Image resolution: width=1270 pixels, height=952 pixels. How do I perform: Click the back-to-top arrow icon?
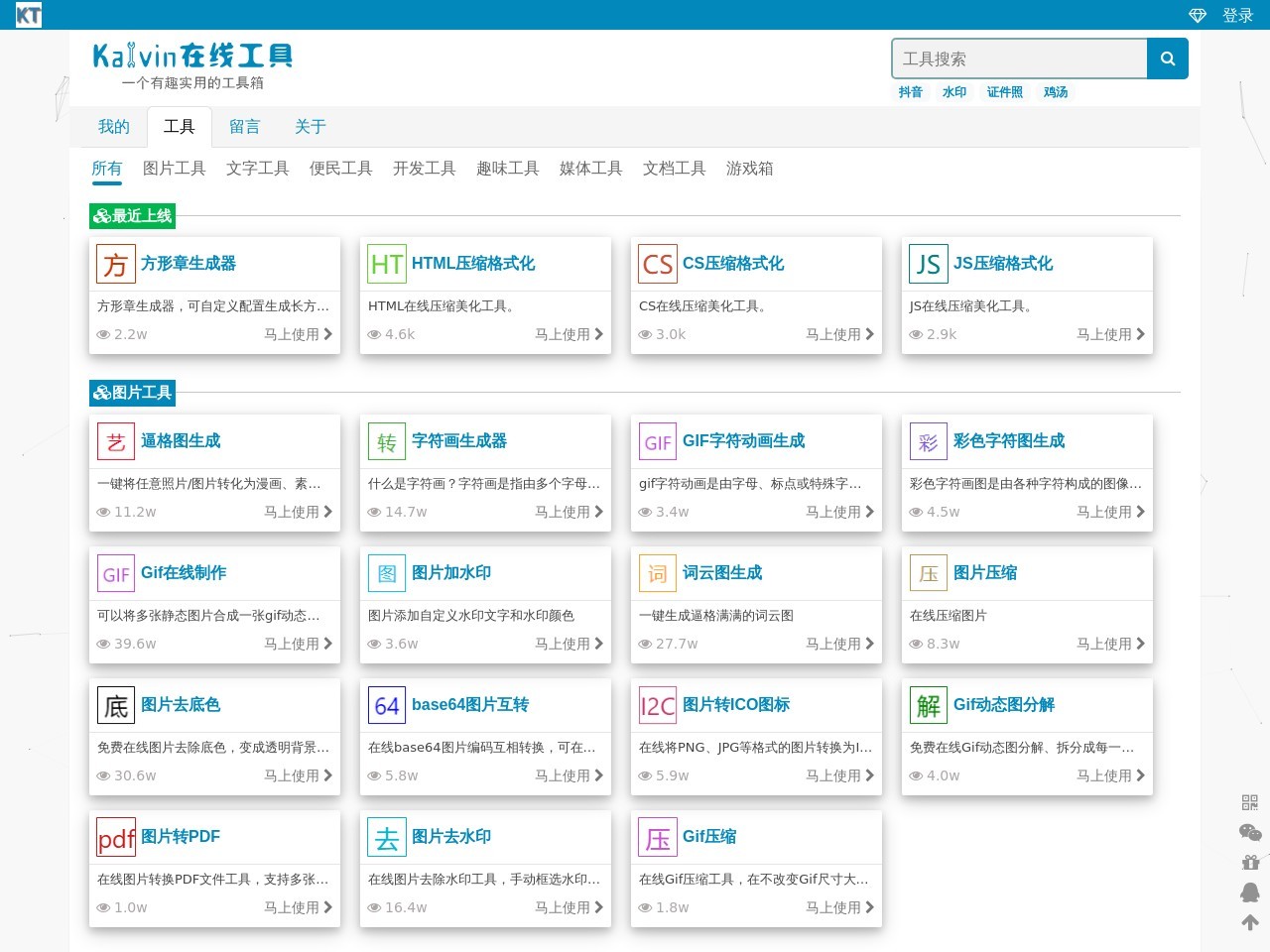coord(1250,922)
